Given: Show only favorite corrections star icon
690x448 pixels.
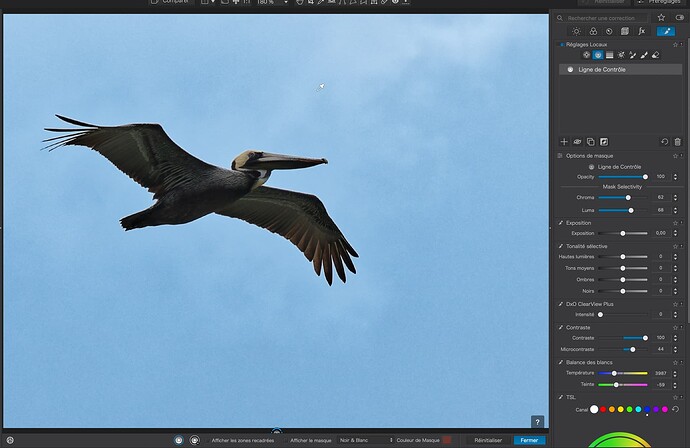Looking at the screenshot, I should [x=661, y=18].
